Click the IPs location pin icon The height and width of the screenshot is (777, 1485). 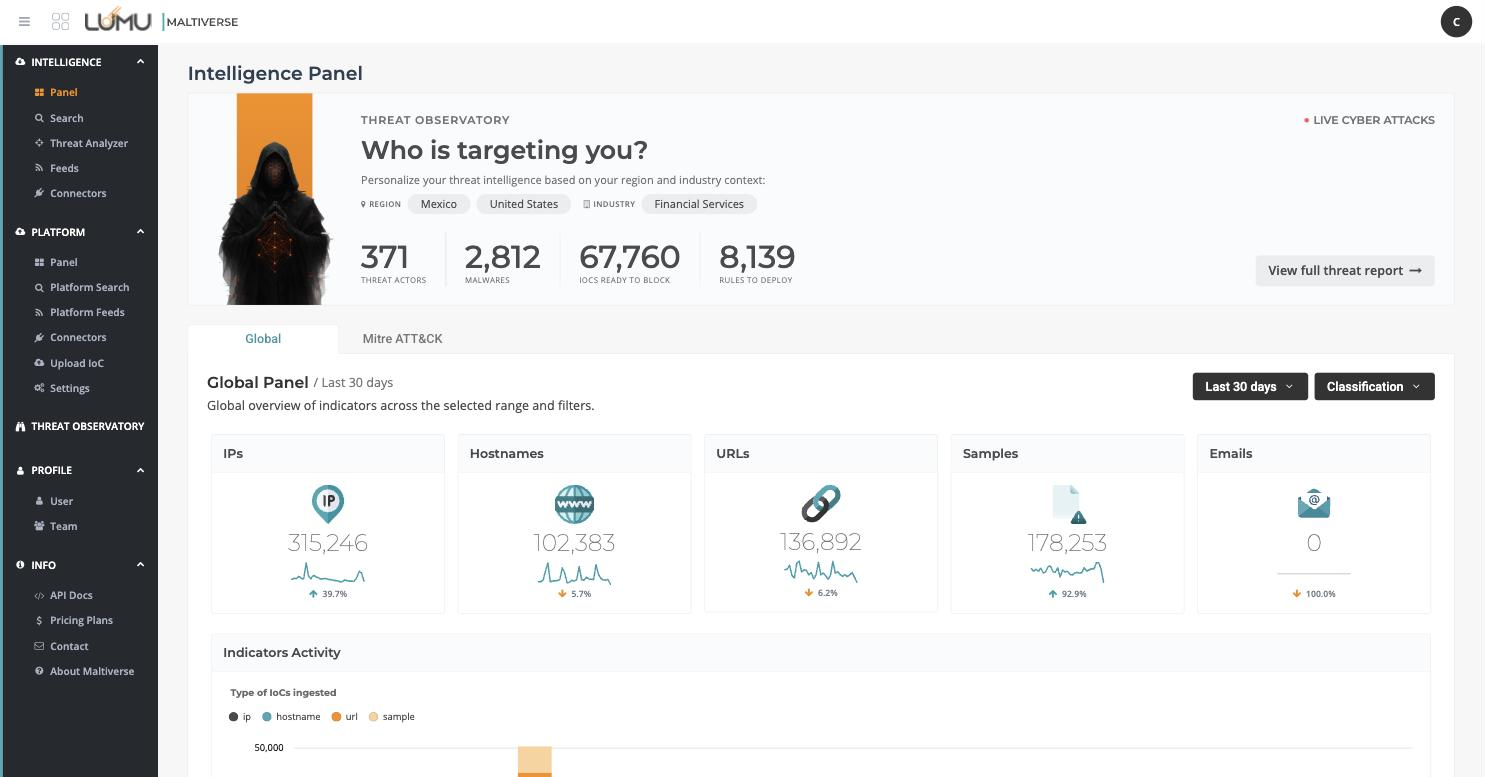[x=328, y=503]
